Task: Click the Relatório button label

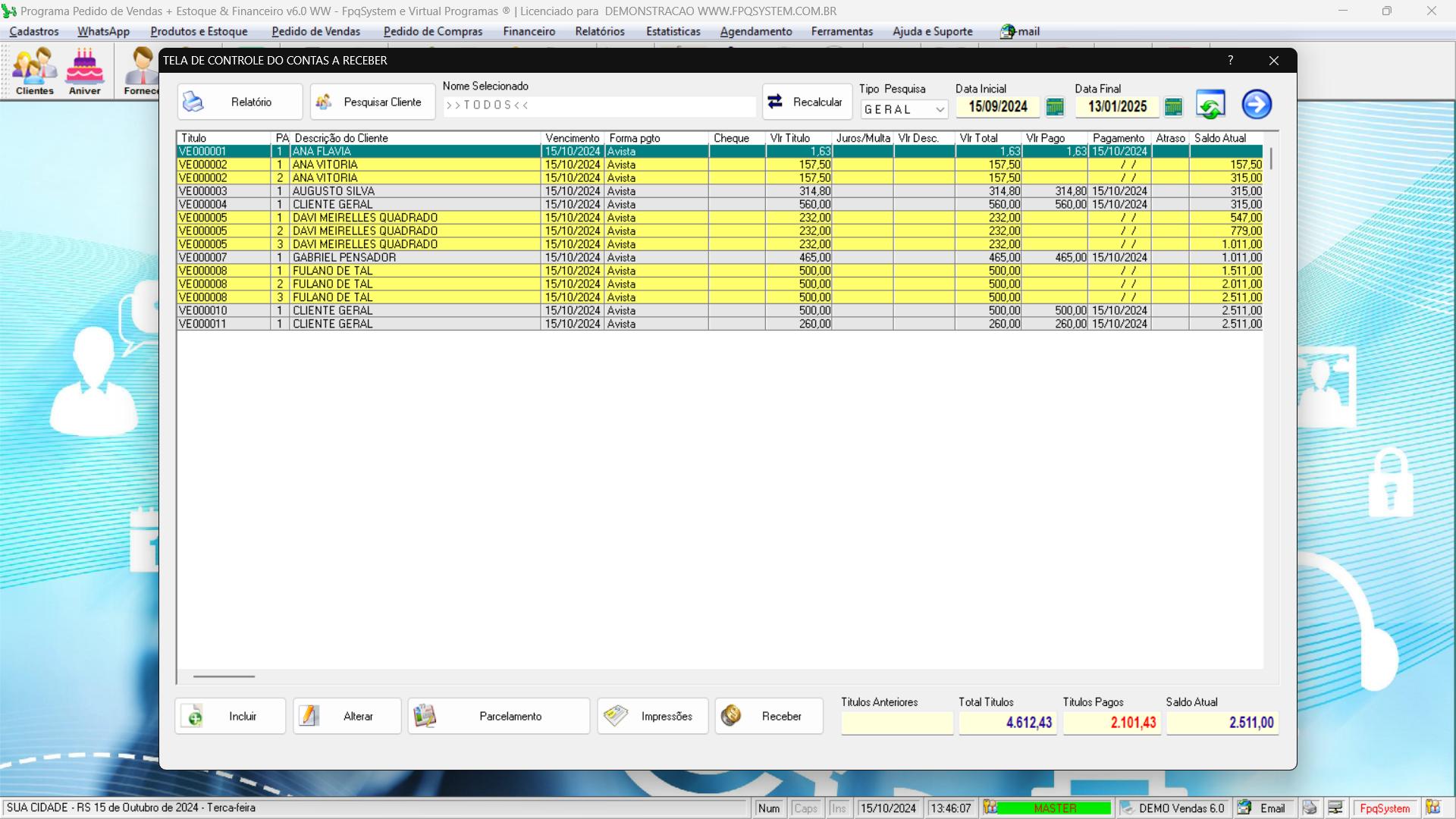Action: click(x=251, y=102)
